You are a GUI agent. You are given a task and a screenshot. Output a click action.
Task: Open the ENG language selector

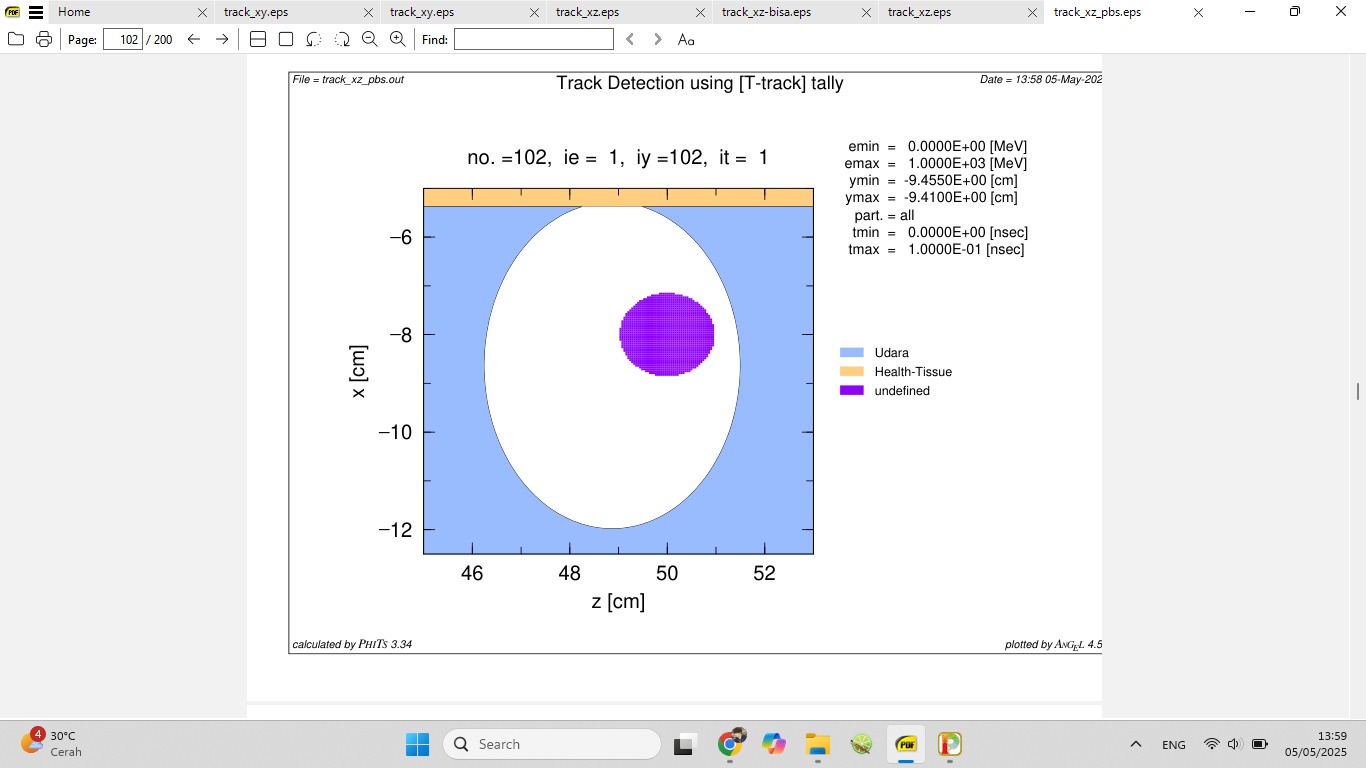coord(1172,744)
